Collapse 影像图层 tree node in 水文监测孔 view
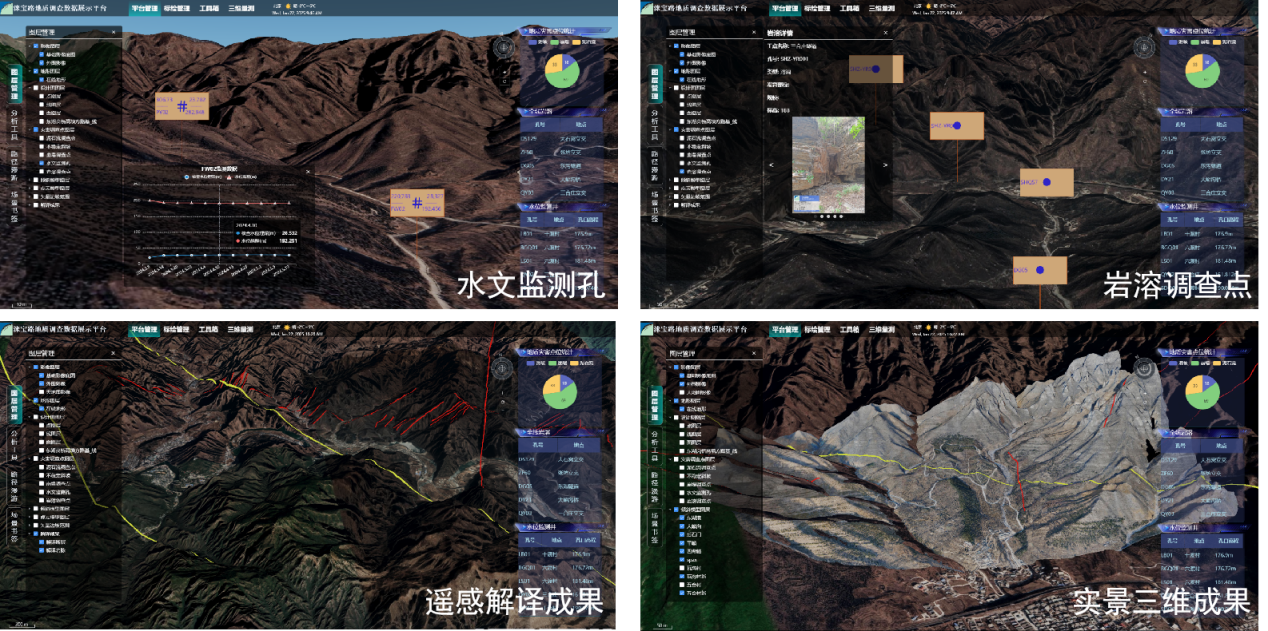The width and height of the screenshot is (1268, 631). tap(29, 46)
